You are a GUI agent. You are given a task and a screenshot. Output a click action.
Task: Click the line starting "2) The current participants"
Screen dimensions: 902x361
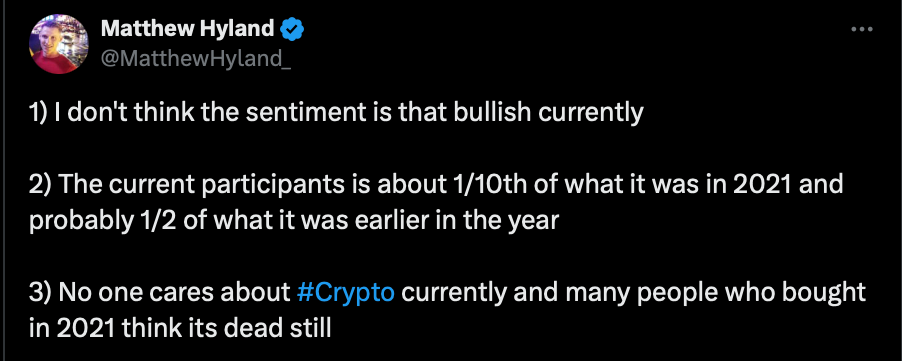[x=436, y=185]
